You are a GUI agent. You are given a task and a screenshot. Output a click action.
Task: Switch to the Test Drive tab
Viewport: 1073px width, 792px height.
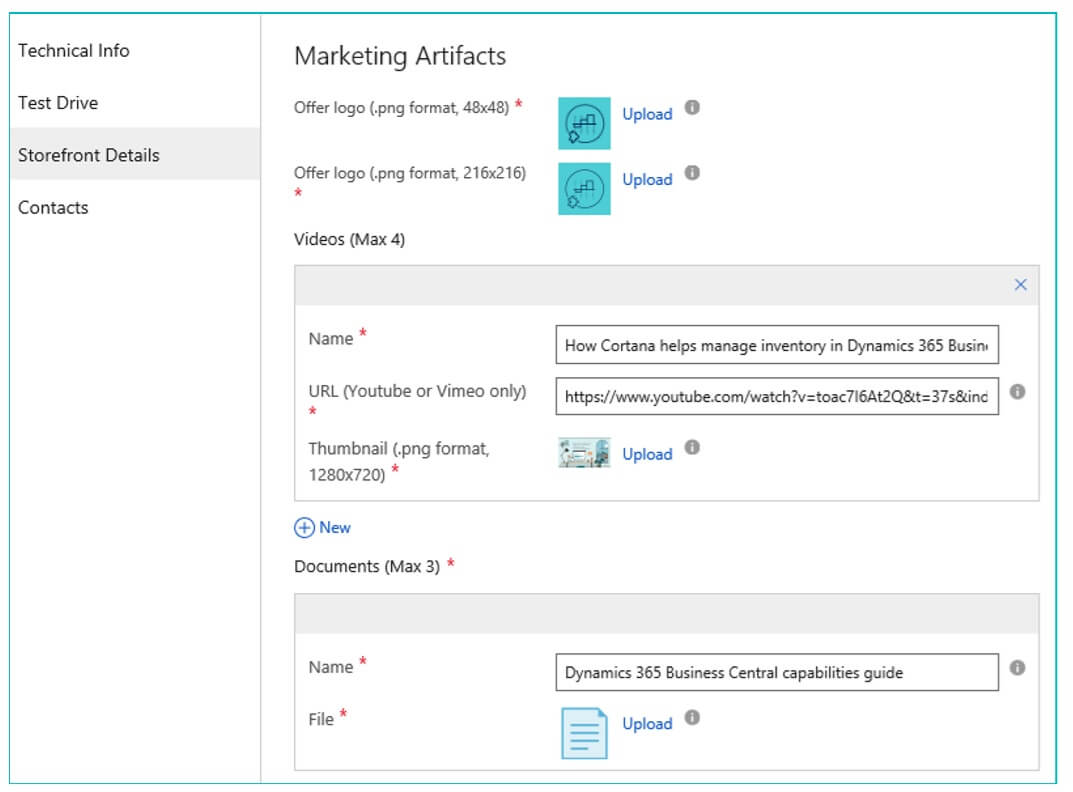click(58, 103)
